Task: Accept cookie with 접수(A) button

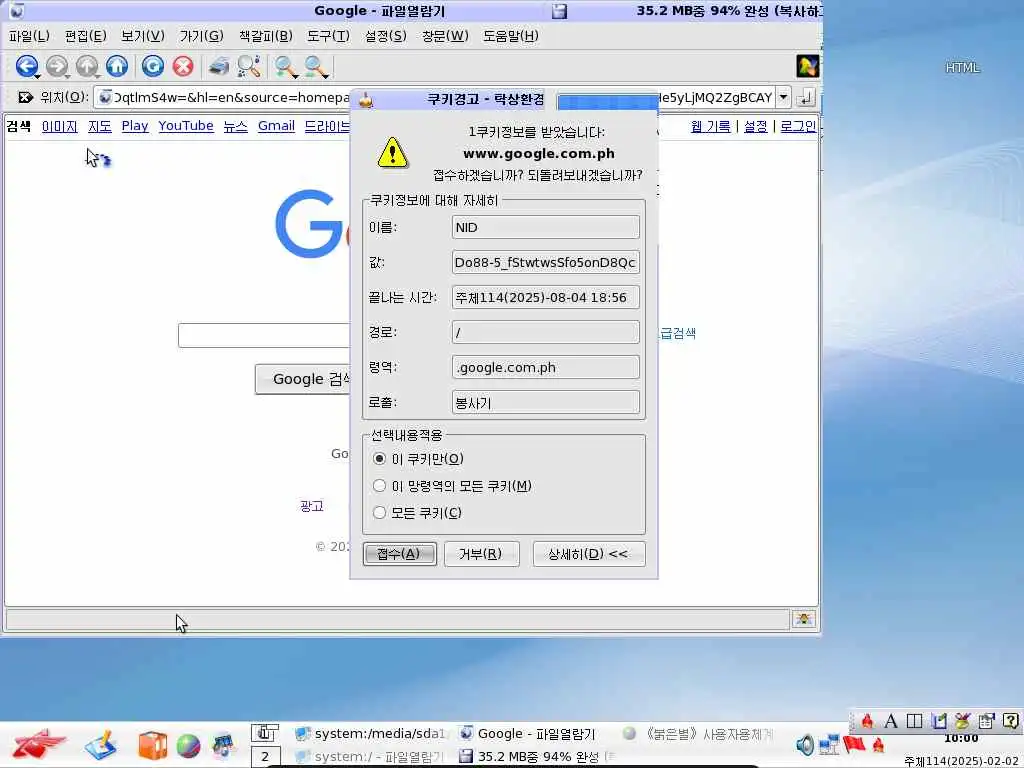Action: (400, 554)
